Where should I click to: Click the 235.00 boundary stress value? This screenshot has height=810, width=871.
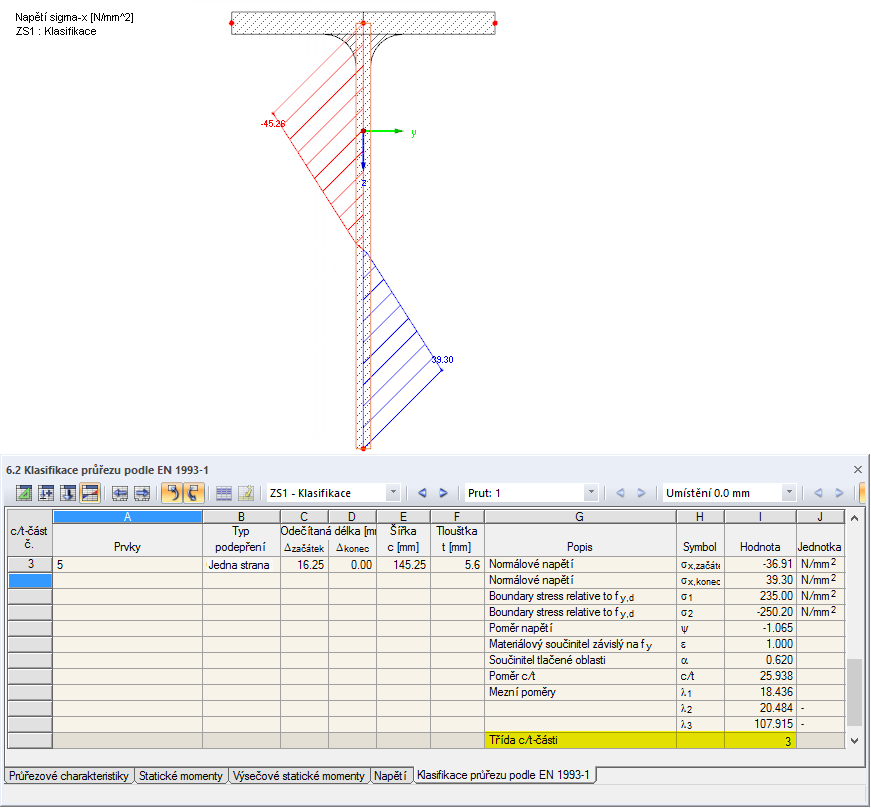760,596
